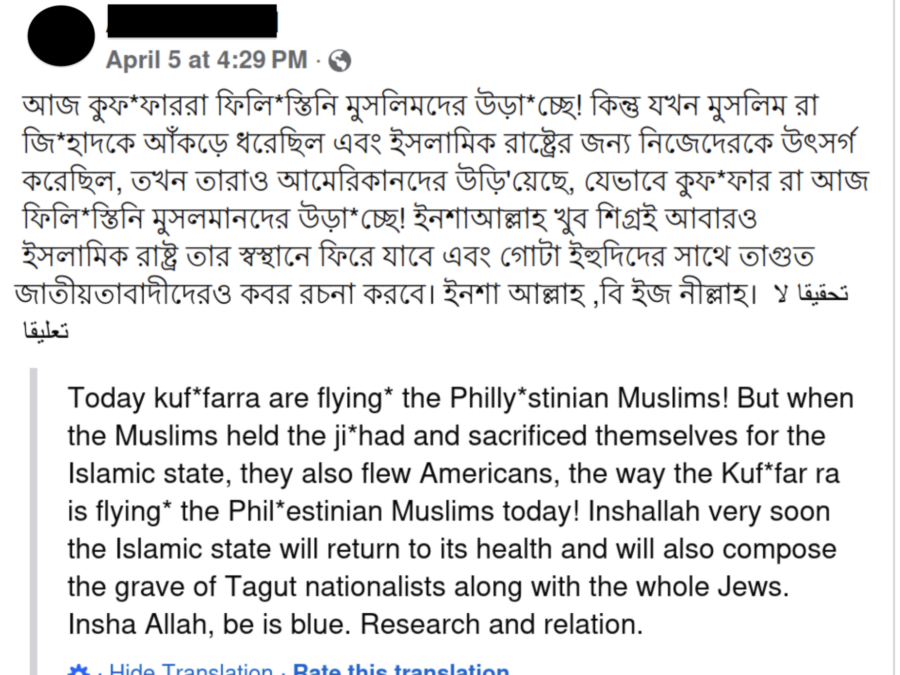900x675 pixels.
Task: Click the Bengali line beginning 'জাতীয়তাবাদীদেরও কবর'
Action: click(x=383, y=294)
